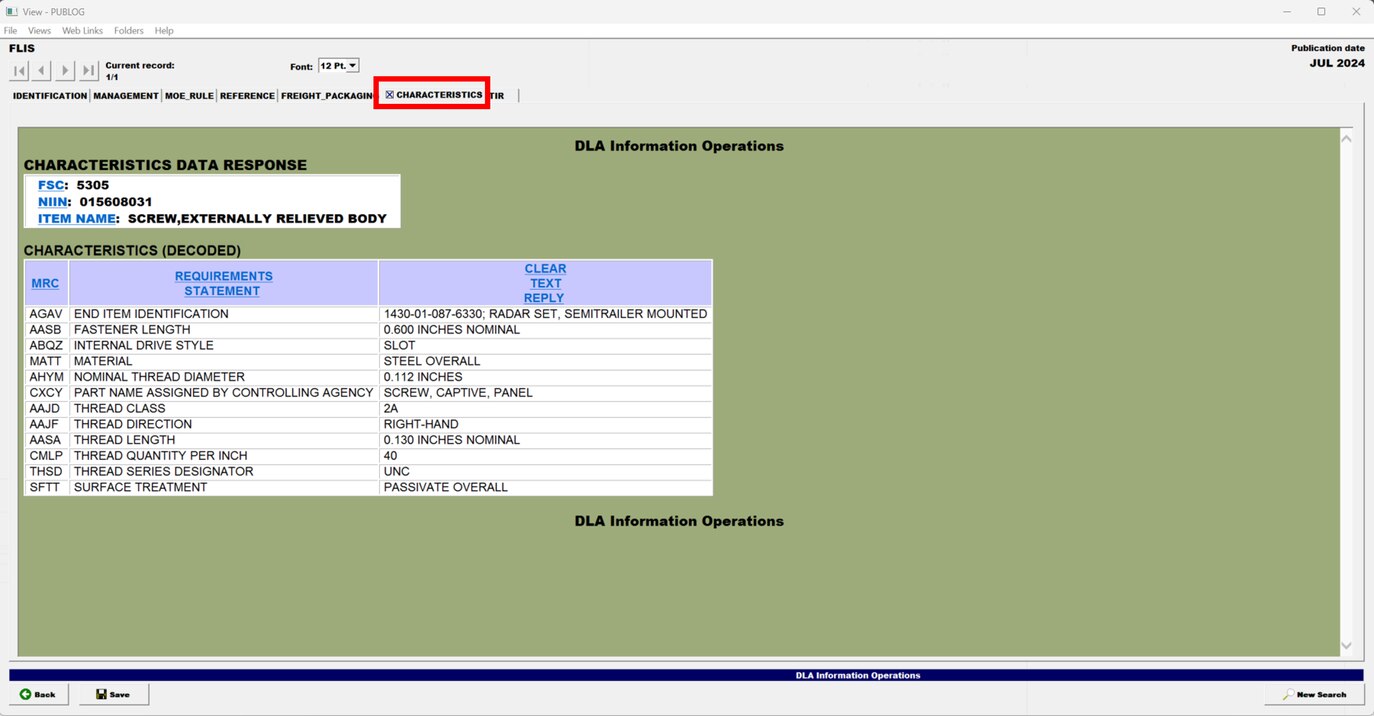1374x716 pixels.
Task: Click the scrollbar down arrow
Action: [x=1346, y=646]
